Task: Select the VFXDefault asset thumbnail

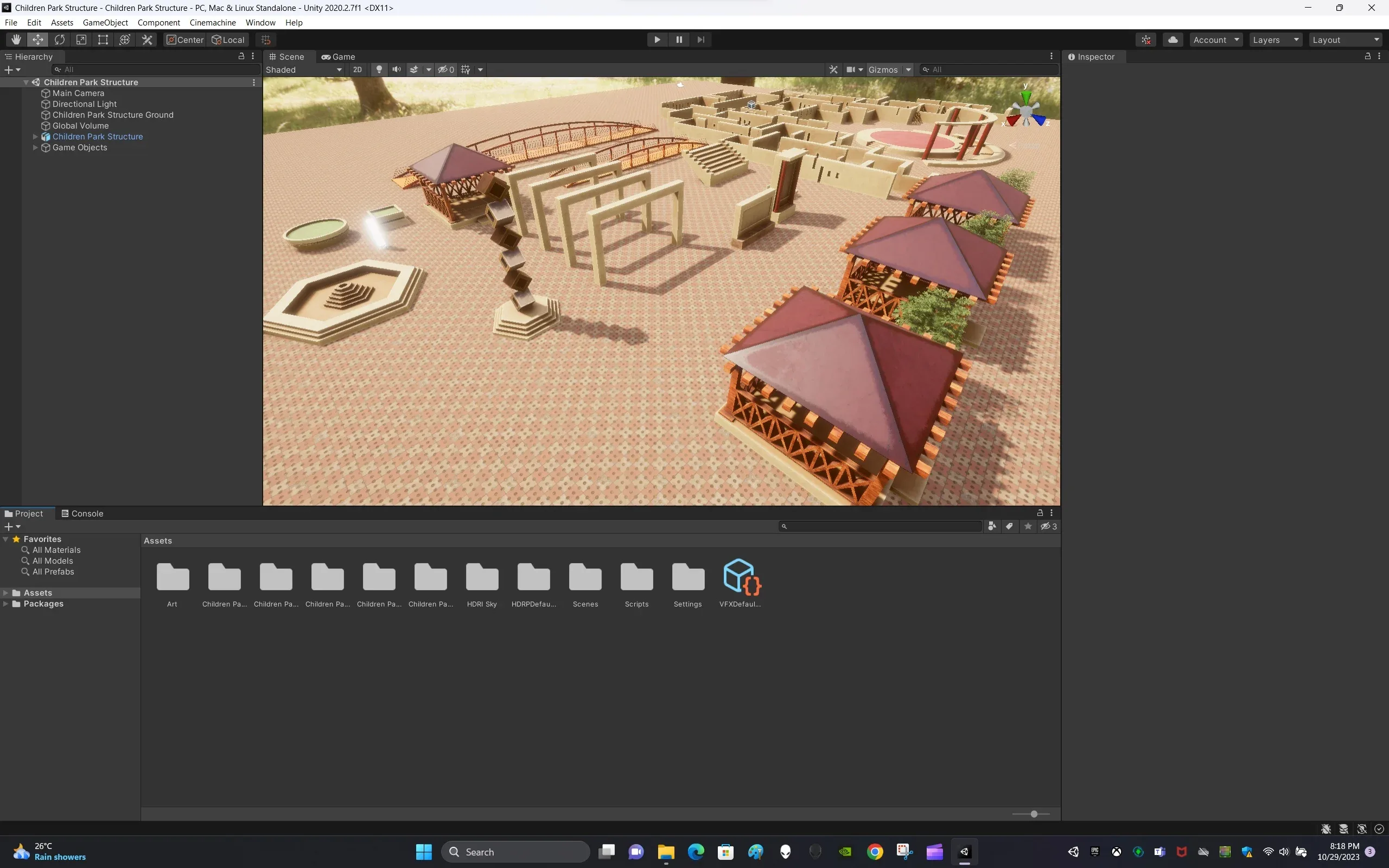Action: coord(741,577)
